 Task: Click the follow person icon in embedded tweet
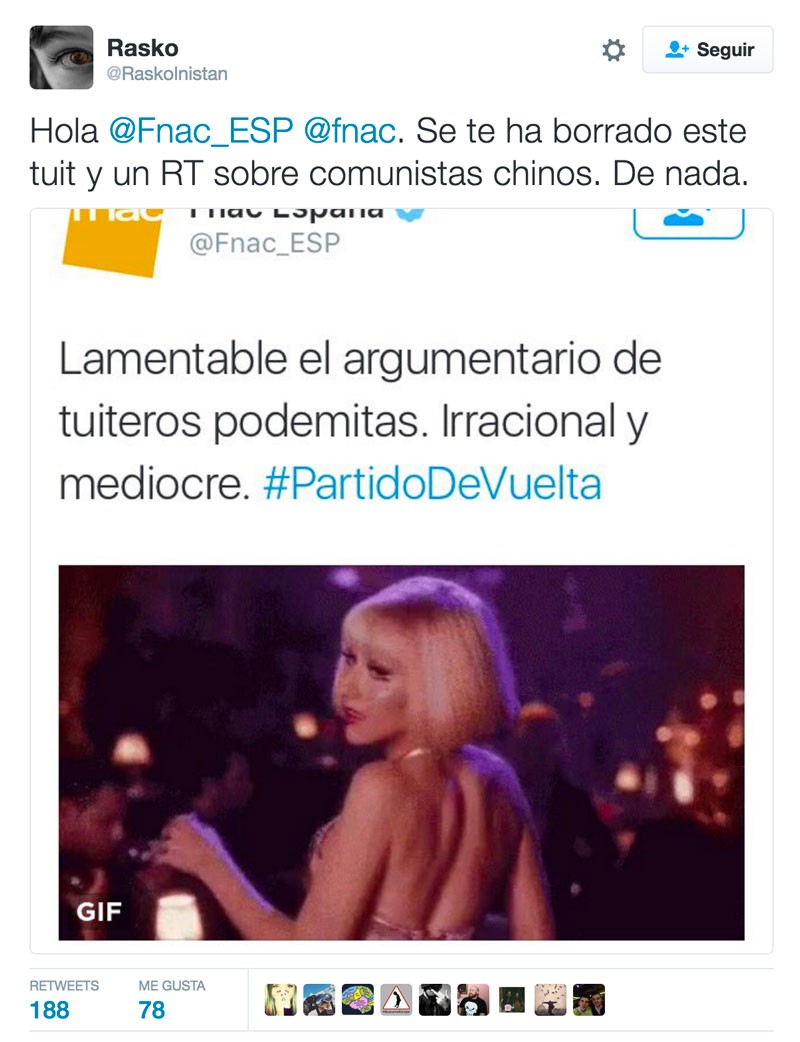click(688, 223)
